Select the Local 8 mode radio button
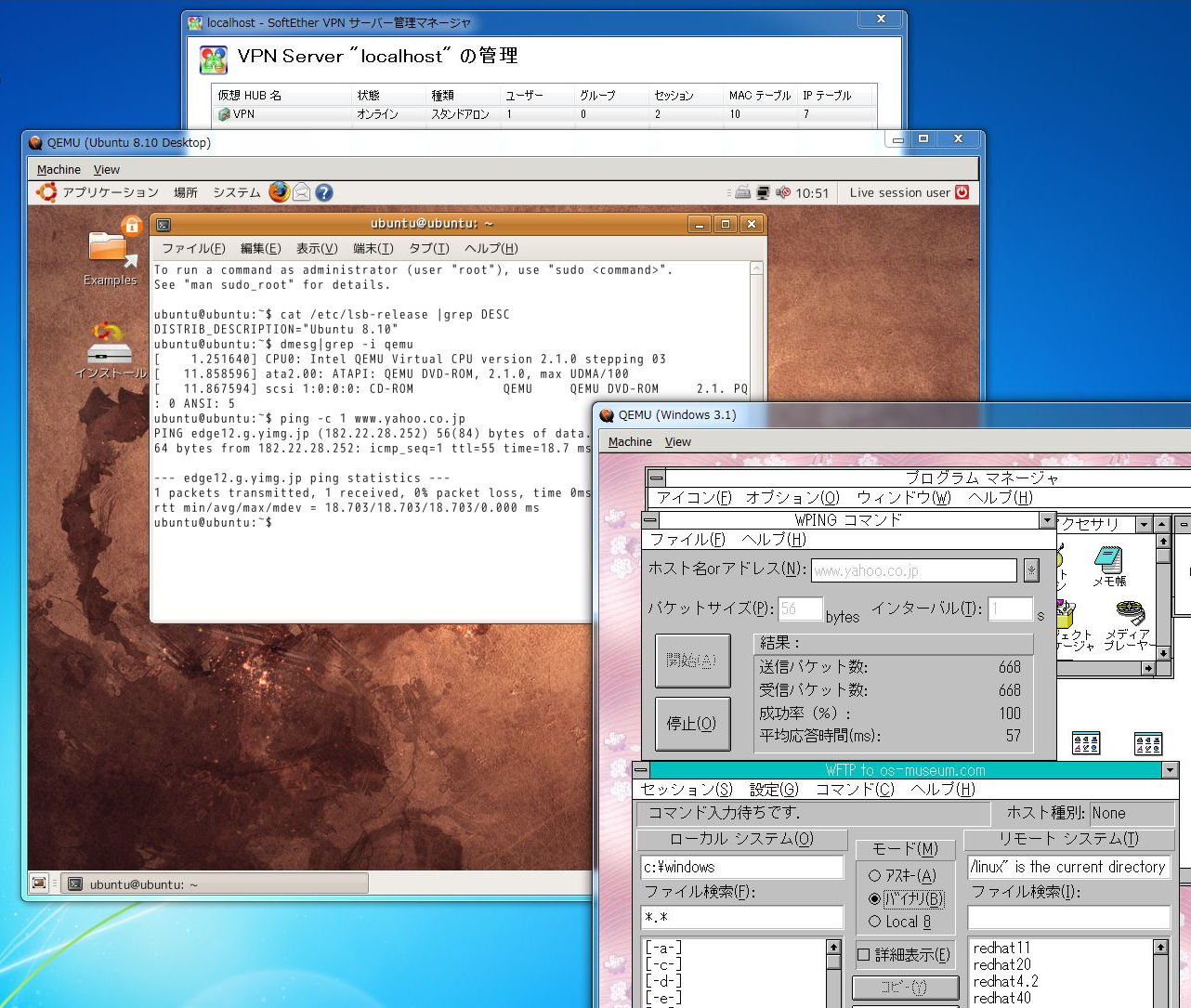 [x=874, y=922]
